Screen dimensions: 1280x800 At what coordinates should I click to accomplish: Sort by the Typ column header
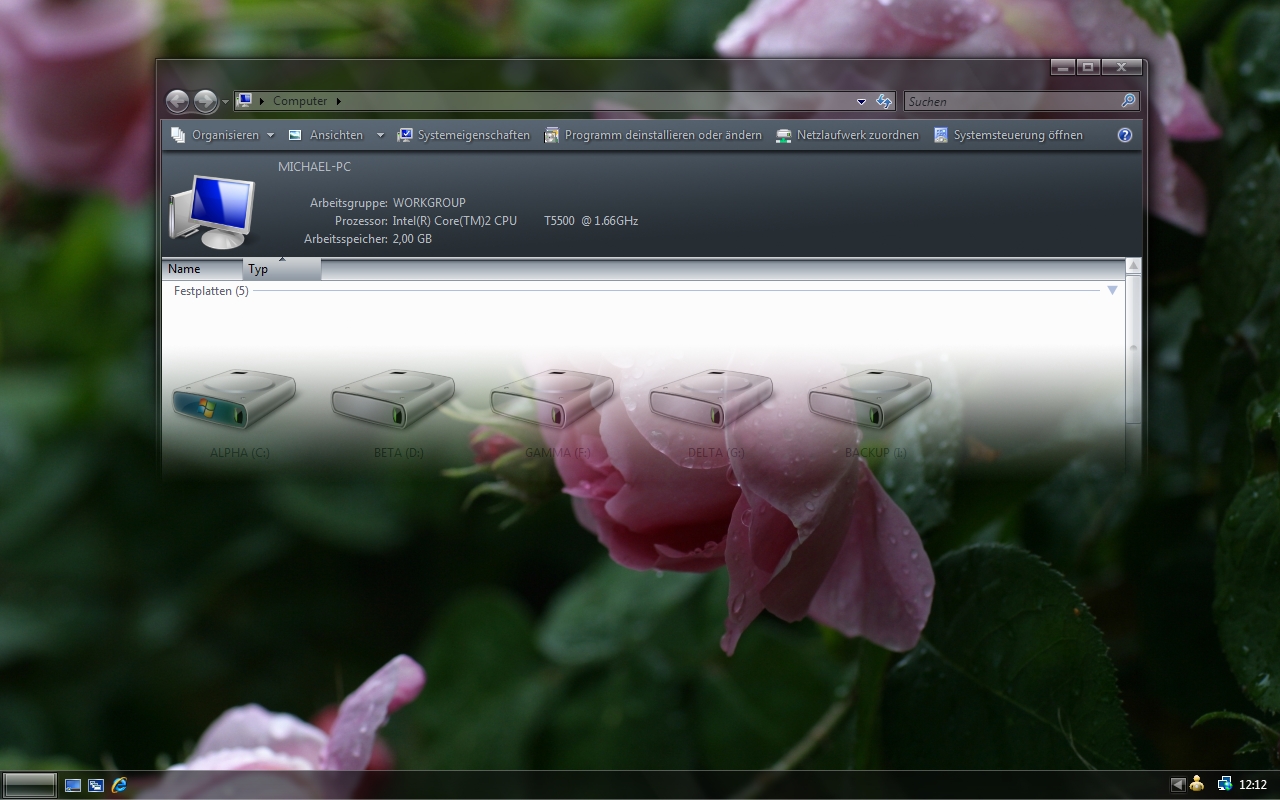coord(282,269)
